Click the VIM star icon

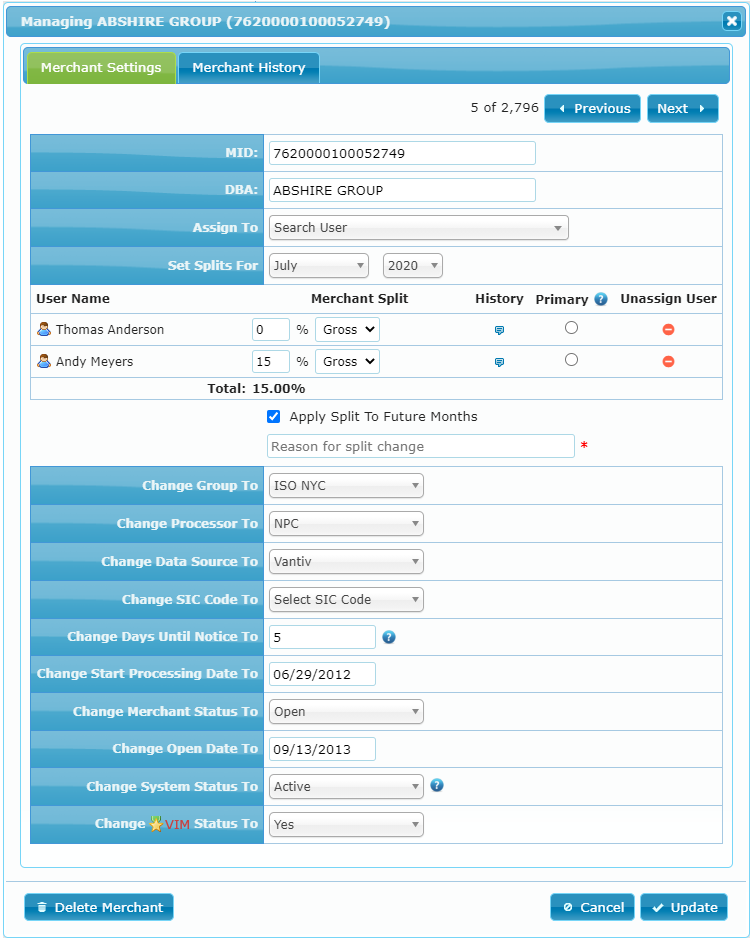pyautogui.click(x=156, y=824)
